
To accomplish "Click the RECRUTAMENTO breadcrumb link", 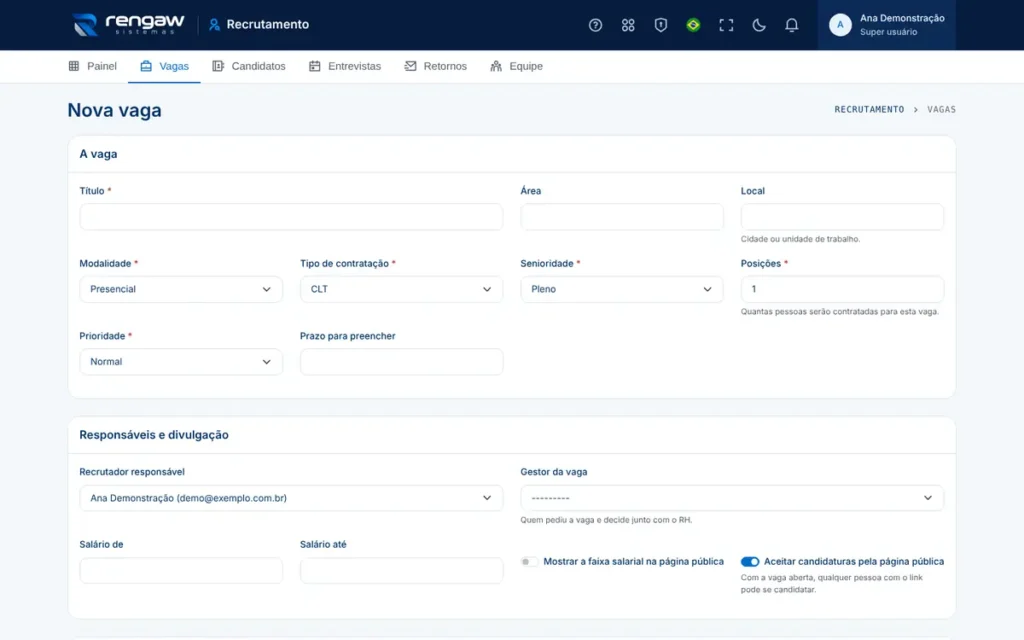I will [x=869, y=110].
